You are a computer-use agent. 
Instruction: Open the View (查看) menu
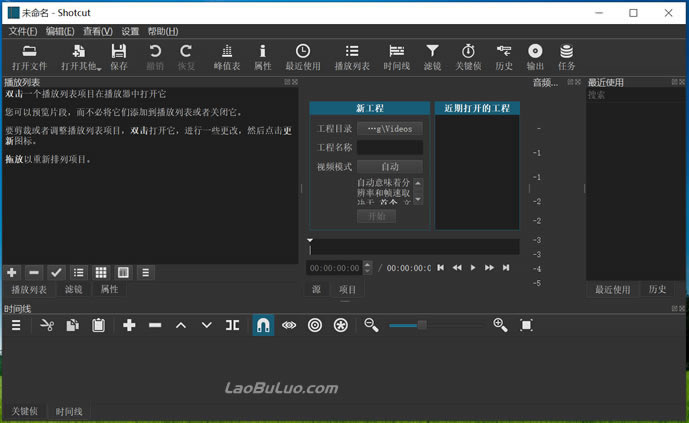click(x=98, y=31)
